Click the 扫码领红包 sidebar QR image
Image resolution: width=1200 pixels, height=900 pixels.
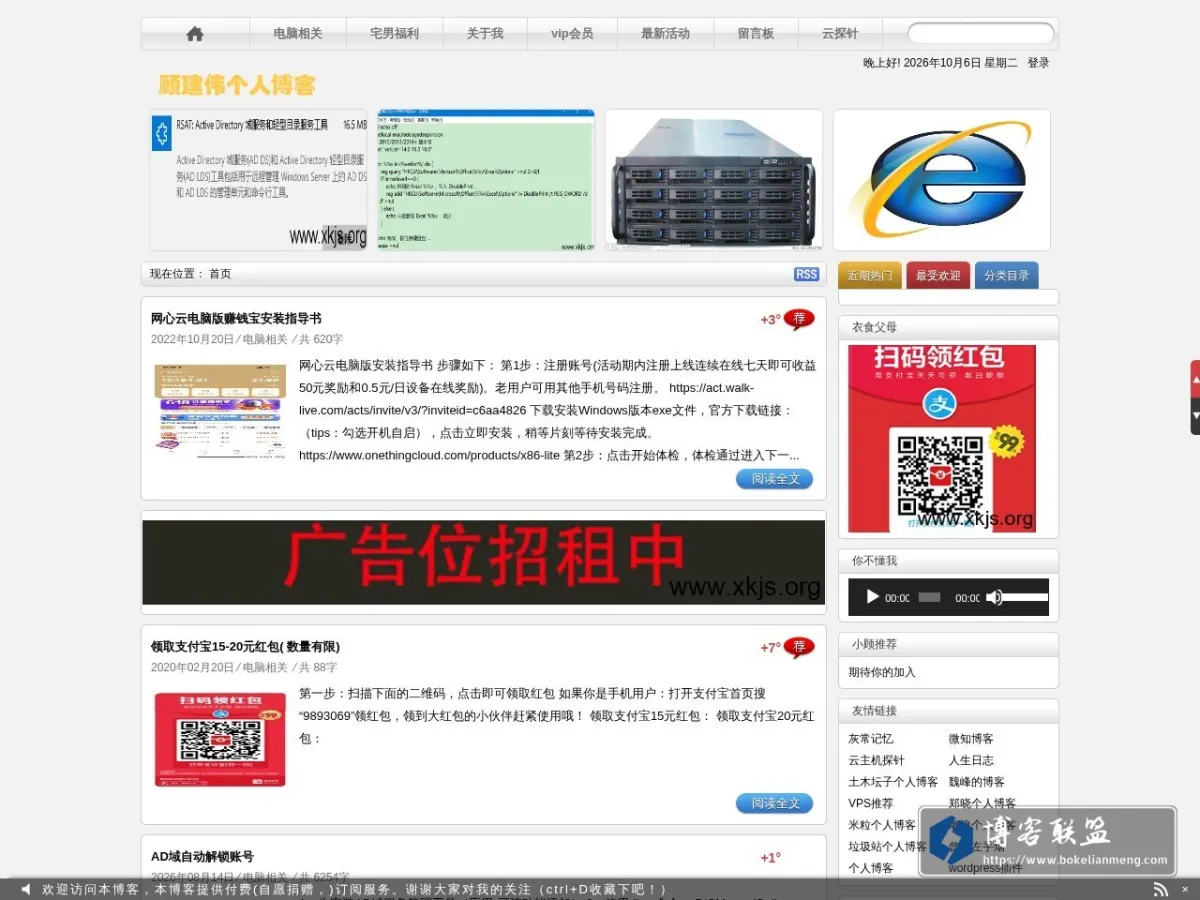pyautogui.click(x=942, y=439)
